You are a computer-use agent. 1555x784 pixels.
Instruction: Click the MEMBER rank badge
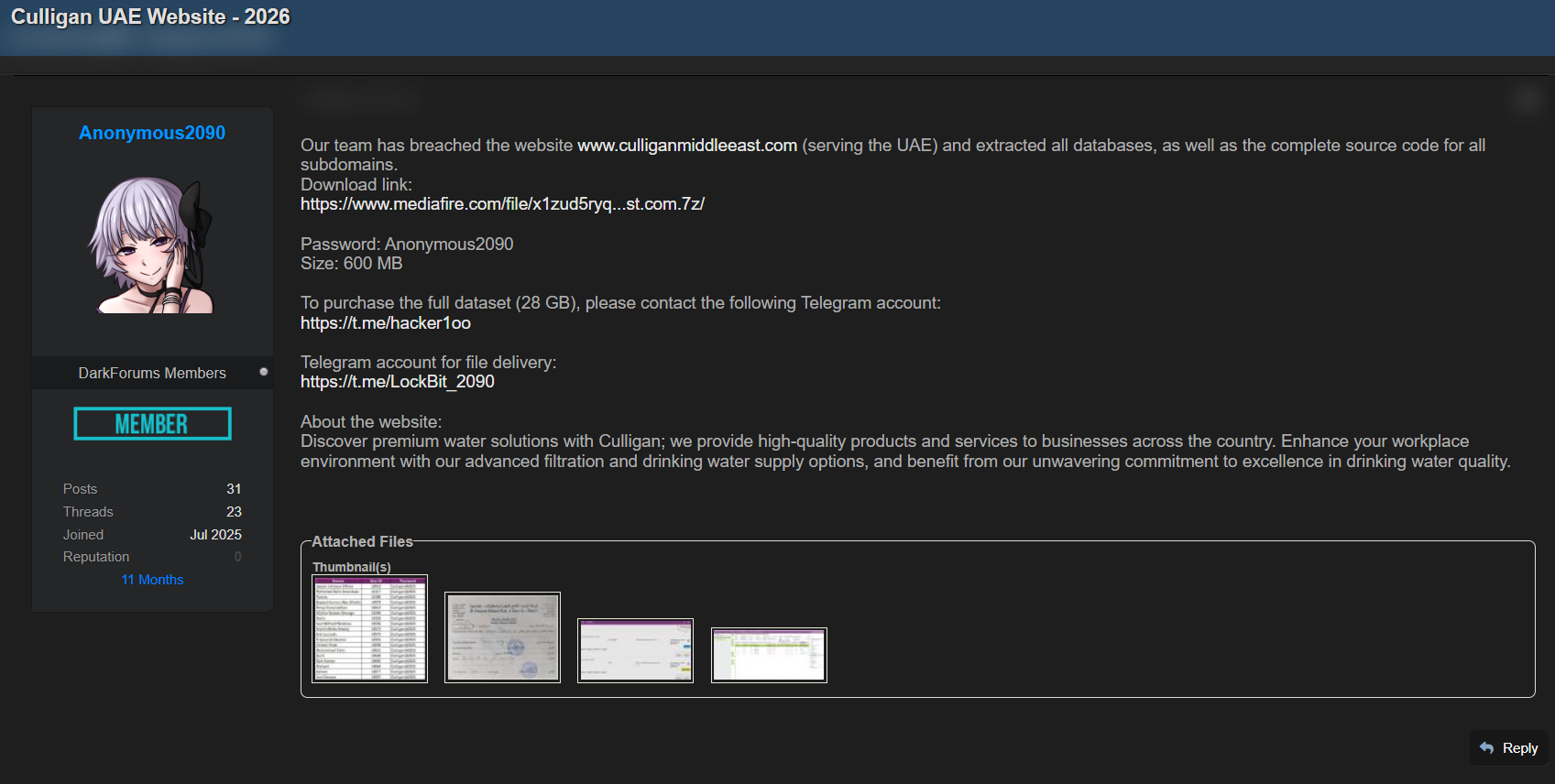(152, 424)
